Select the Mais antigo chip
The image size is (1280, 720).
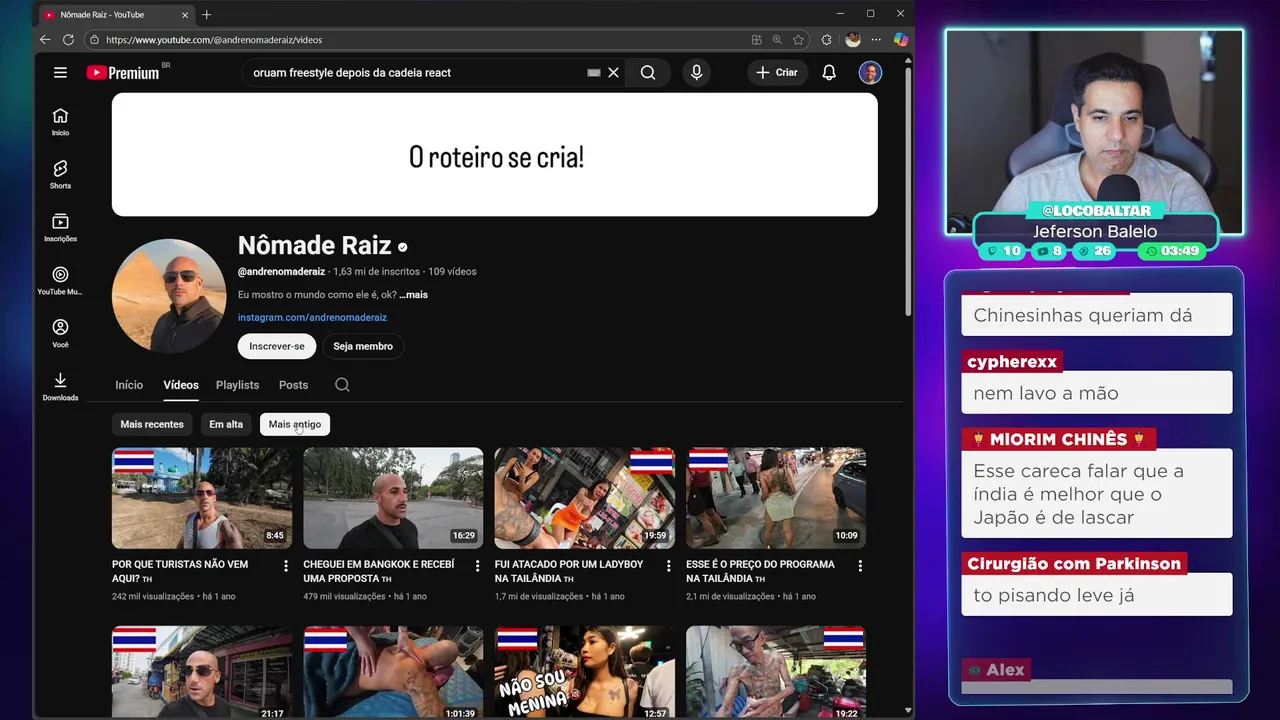(295, 424)
